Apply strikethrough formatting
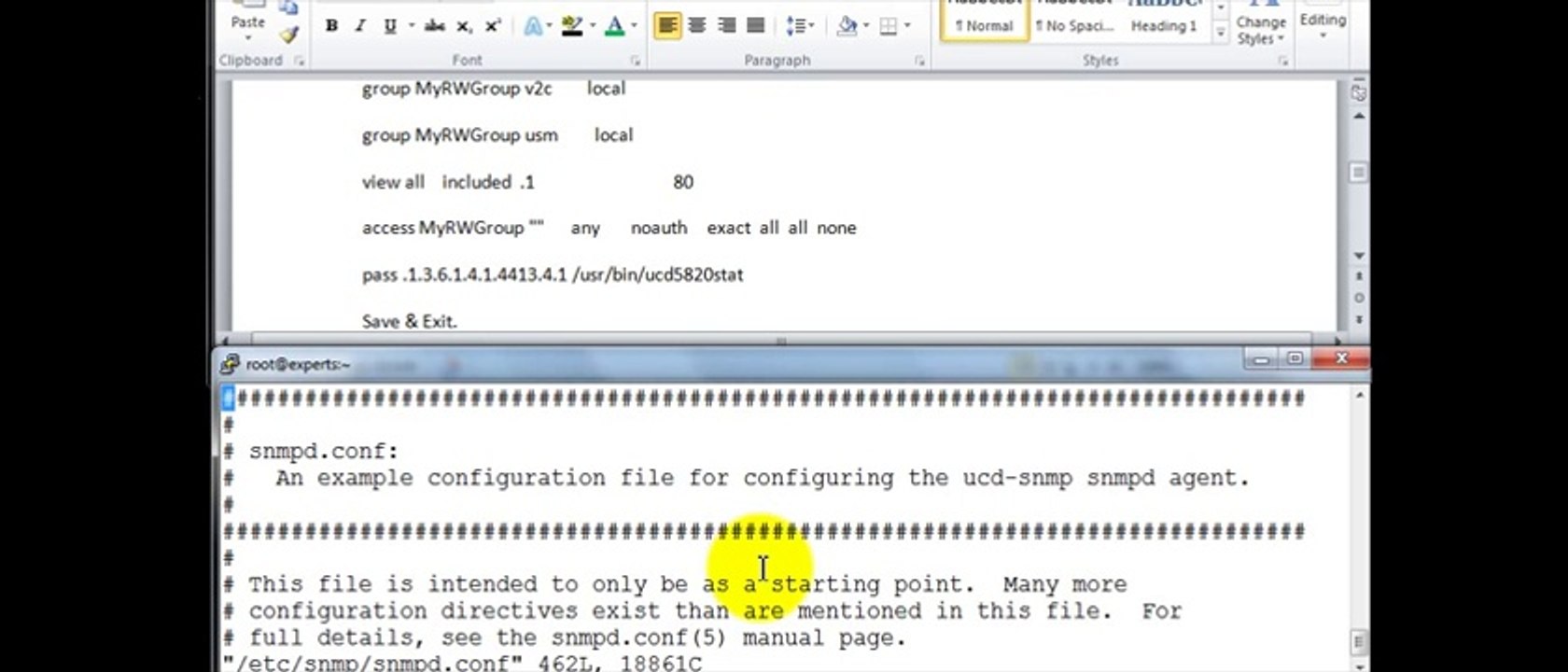The image size is (1568, 672). click(435, 26)
